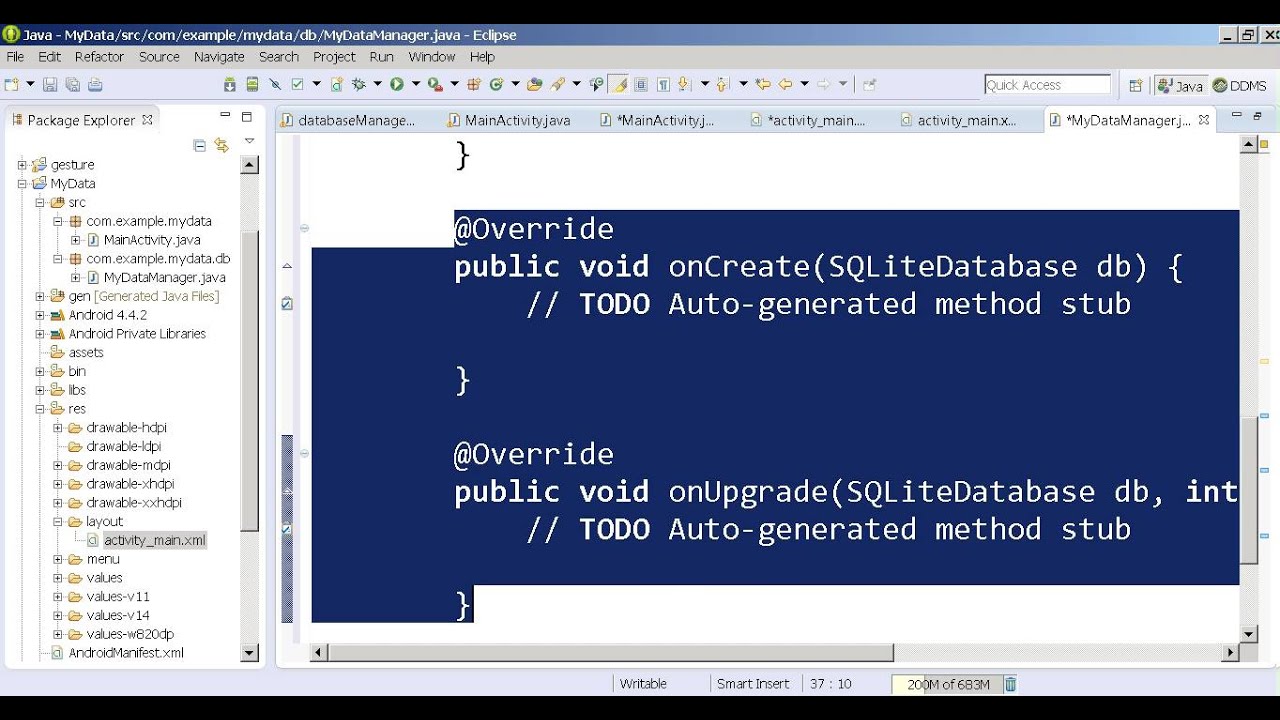1280x720 pixels.
Task: Open the Source menu
Action: [x=159, y=57]
